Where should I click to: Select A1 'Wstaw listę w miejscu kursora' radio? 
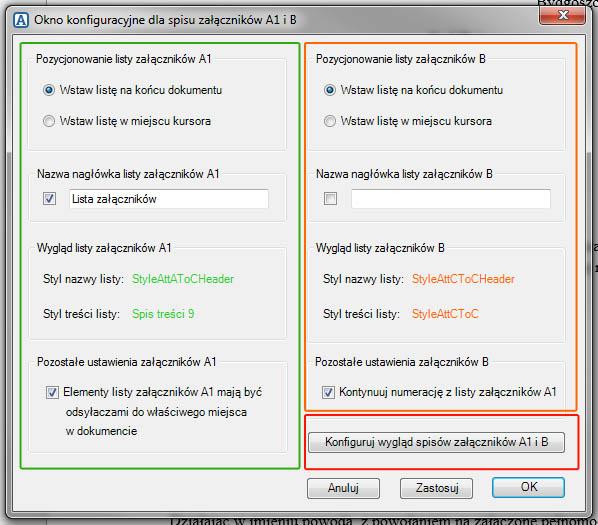pos(49,121)
